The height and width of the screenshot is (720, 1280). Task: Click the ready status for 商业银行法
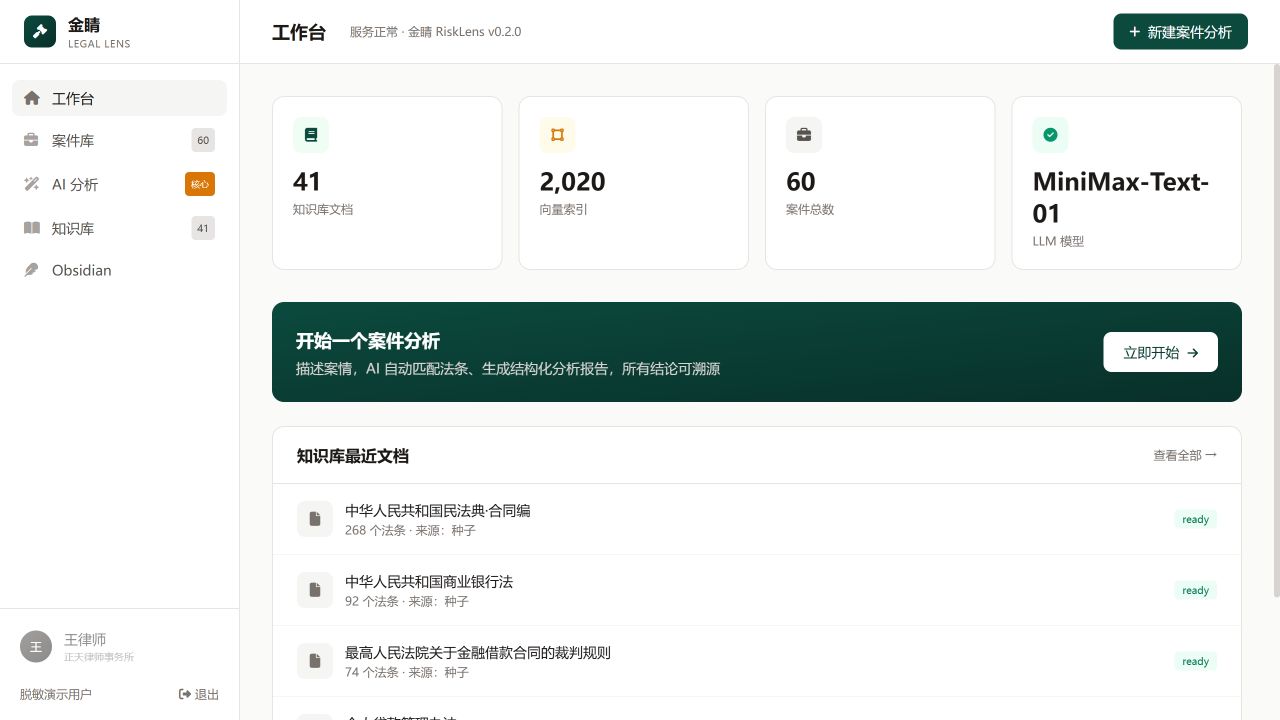[1195, 590]
